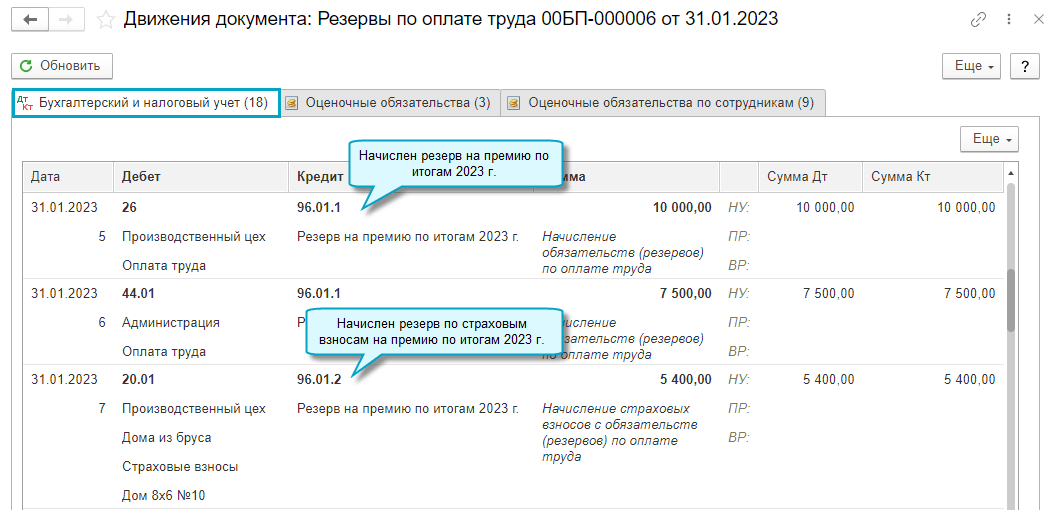Click Администрация in the debit column
This screenshot has height=510, width=1046.
tap(171, 323)
